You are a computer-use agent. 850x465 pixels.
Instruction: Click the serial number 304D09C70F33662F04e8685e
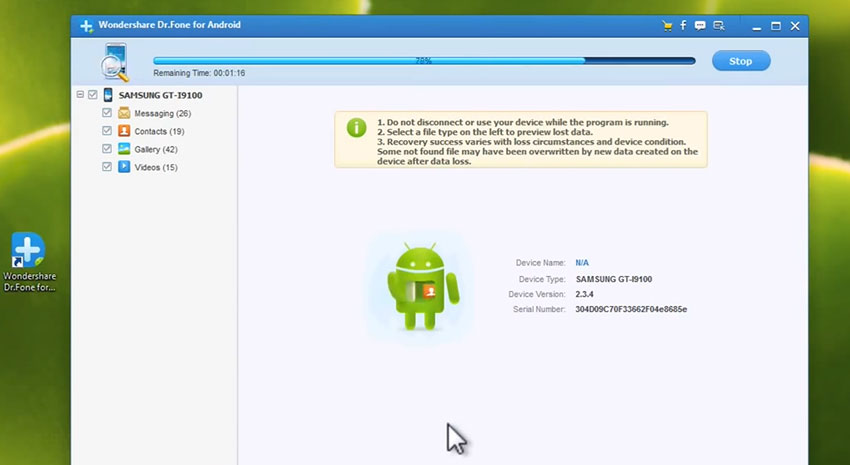pos(631,309)
